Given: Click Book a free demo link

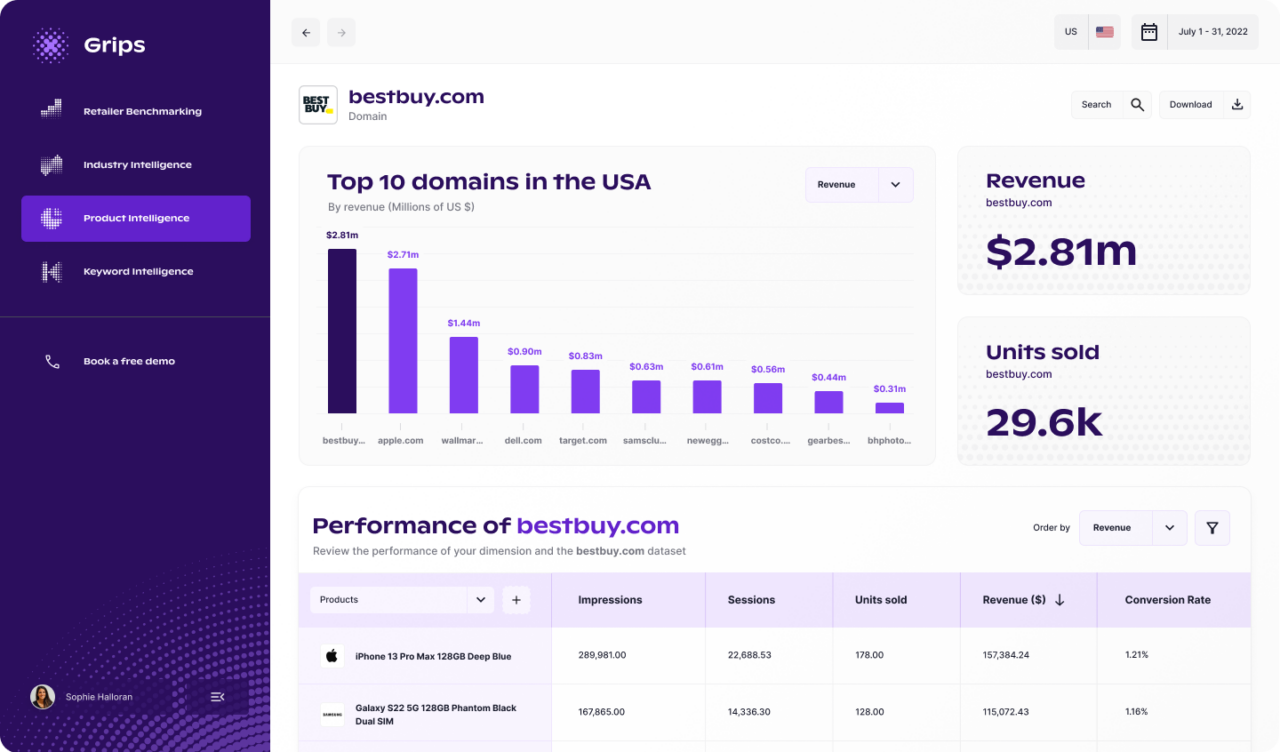Looking at the screenshot, I should [128, 361].
